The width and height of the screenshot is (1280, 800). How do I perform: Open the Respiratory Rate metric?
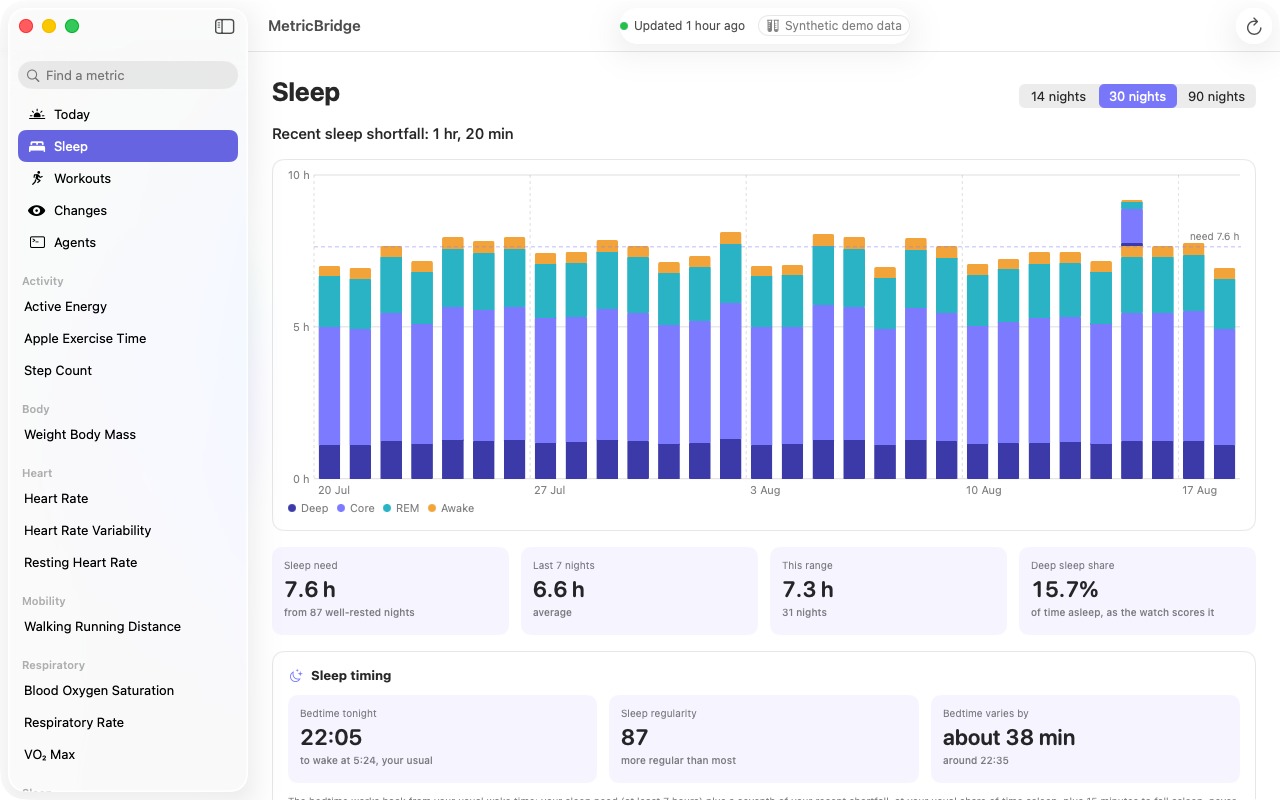[128, 722]
